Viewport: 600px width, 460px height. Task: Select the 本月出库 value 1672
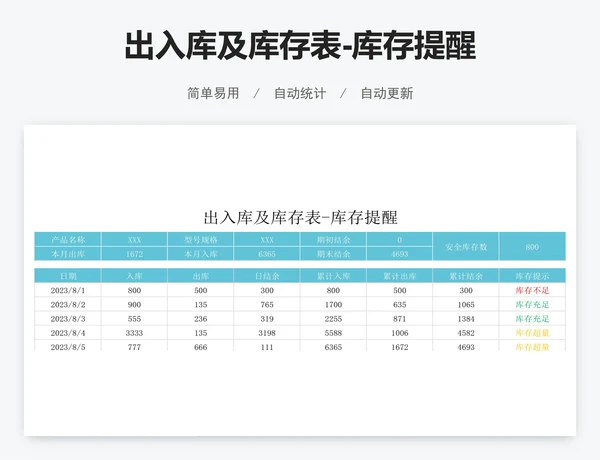[x=134, y=254]
